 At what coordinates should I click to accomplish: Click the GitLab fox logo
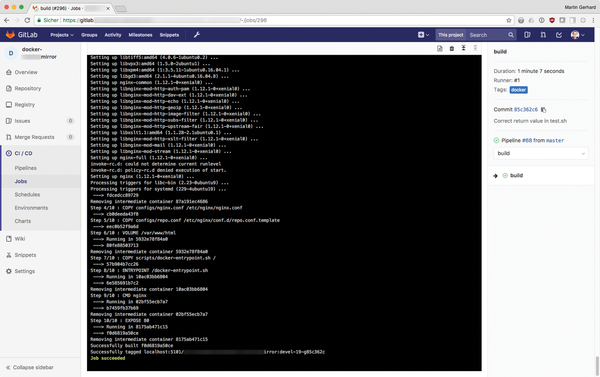pyautogui.click(x=10, y=35)
